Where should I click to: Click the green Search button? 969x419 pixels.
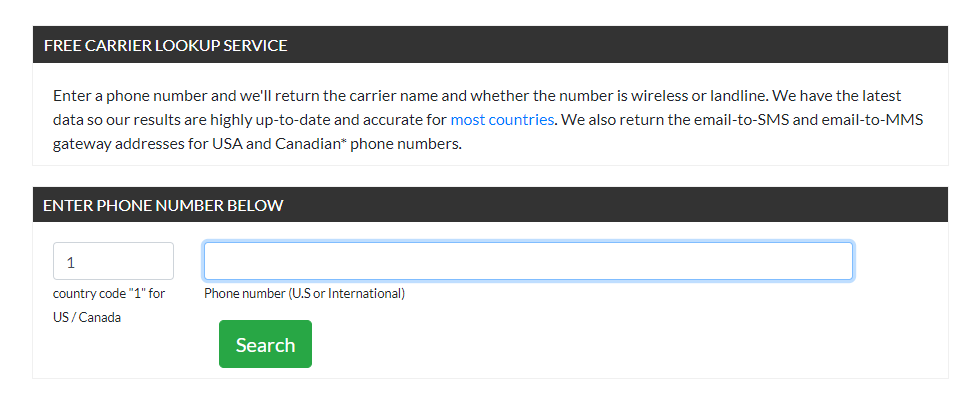pos(265,344)
